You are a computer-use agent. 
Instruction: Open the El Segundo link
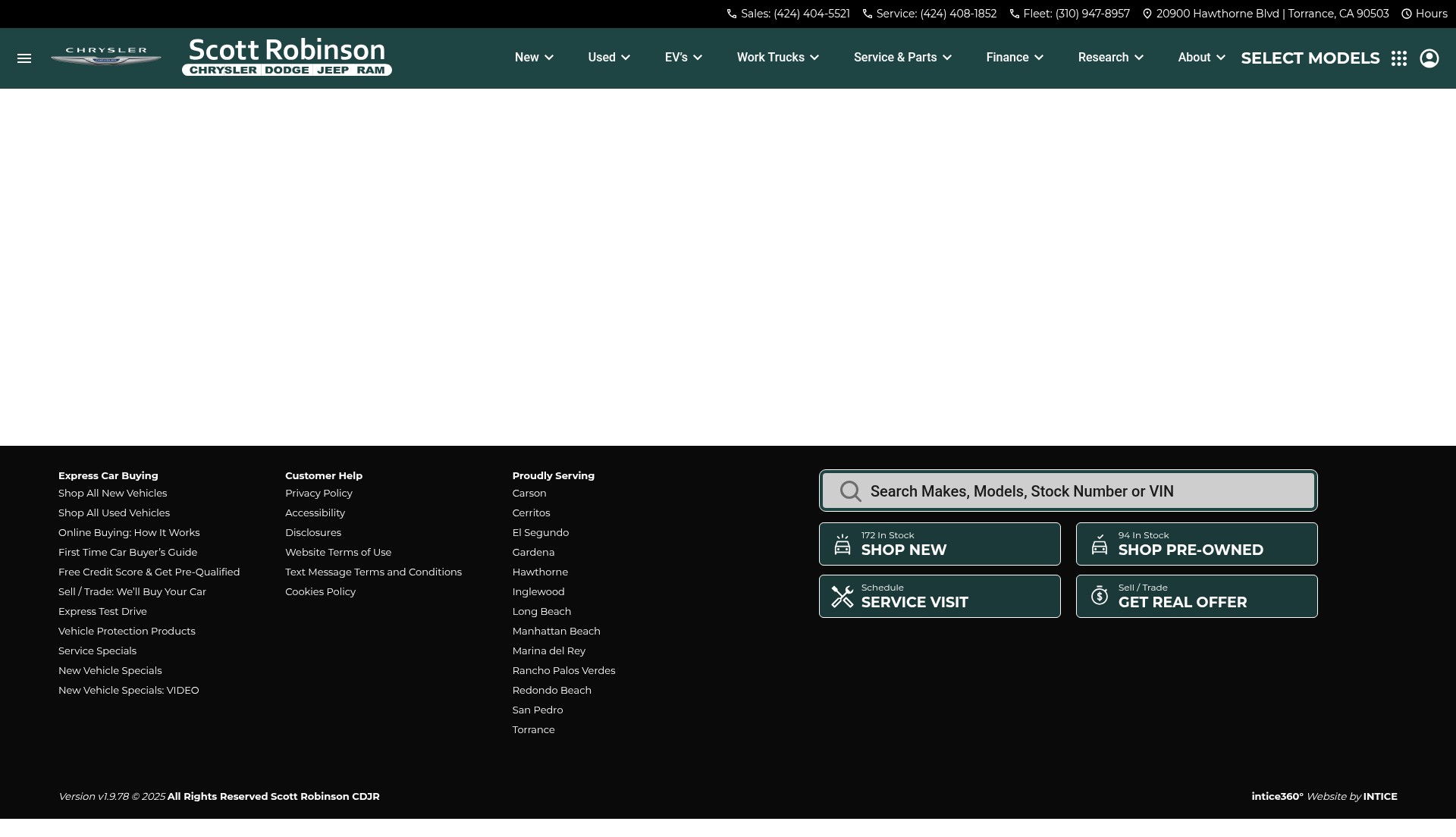pyautogui.click(x=541, y=533)
